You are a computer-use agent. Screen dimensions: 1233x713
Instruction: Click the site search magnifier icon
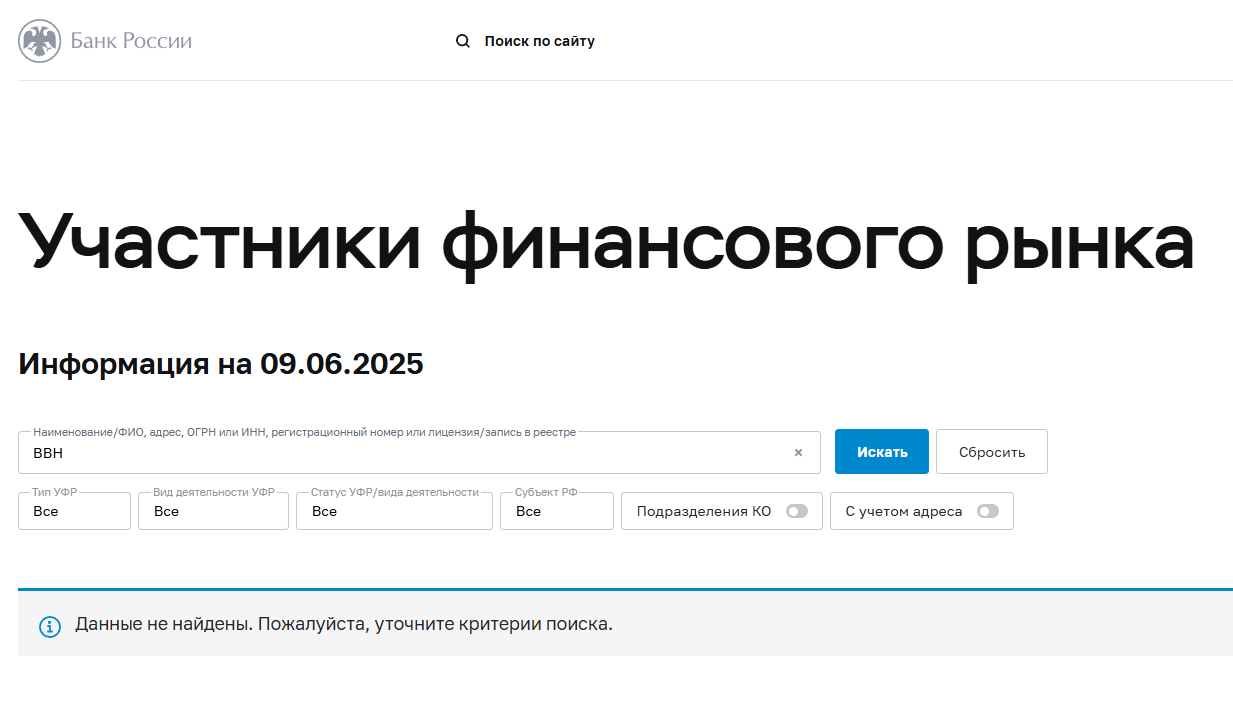463,41
